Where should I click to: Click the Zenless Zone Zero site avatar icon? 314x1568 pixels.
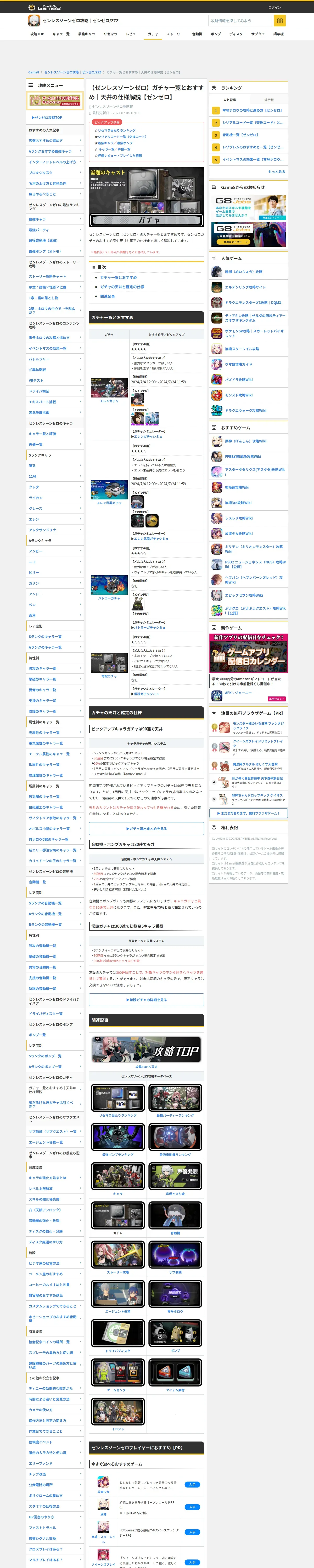pyautogui.click(x=34, y=21)
